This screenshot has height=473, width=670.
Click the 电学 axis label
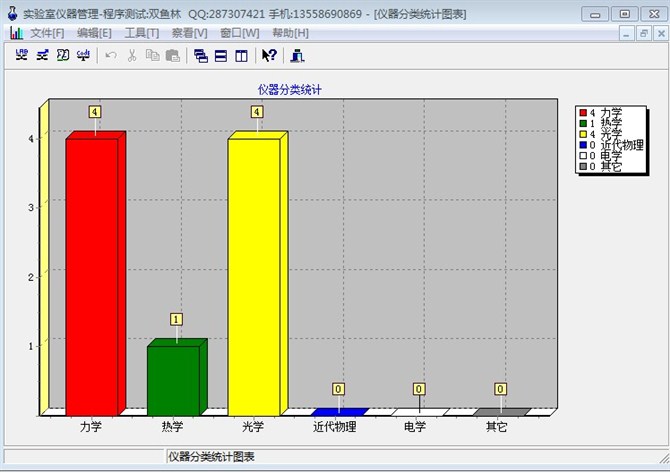click(x=415, y=426)
